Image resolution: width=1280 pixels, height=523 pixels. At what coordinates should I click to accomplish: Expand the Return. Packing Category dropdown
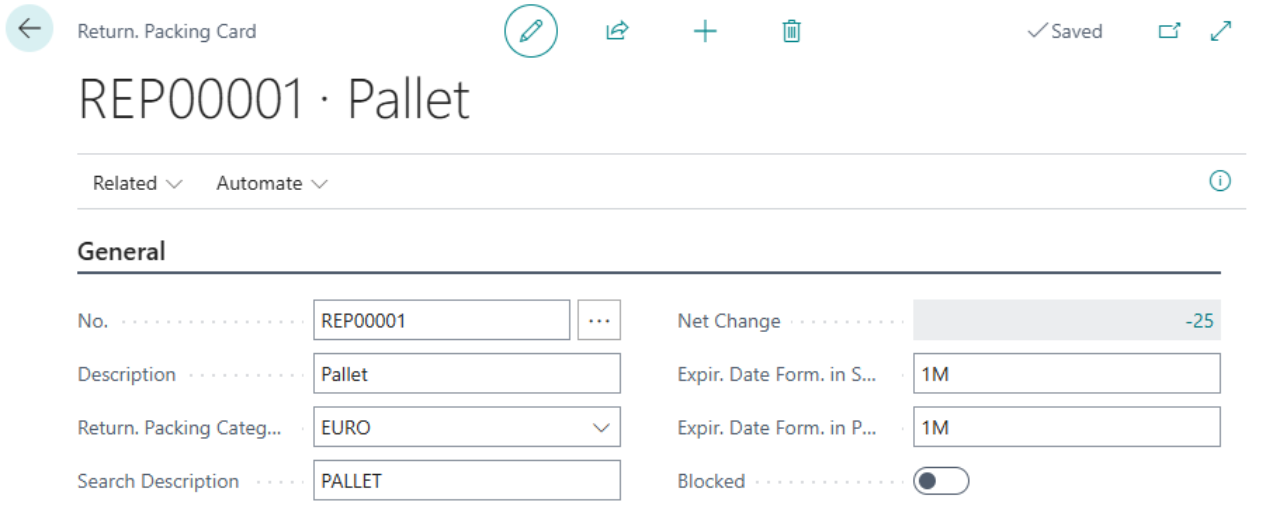coord(601,428)
